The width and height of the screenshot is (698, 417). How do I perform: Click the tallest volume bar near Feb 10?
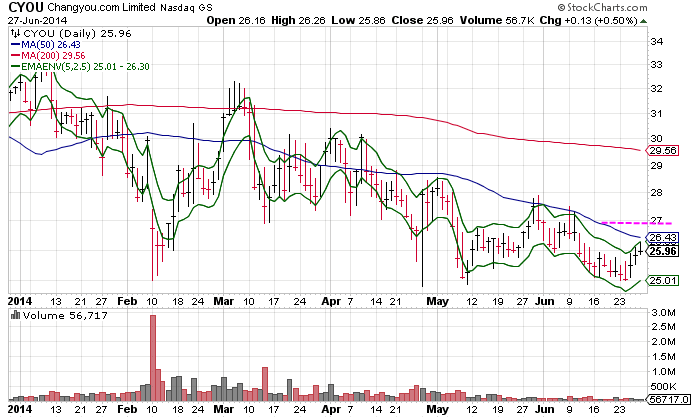153,358
